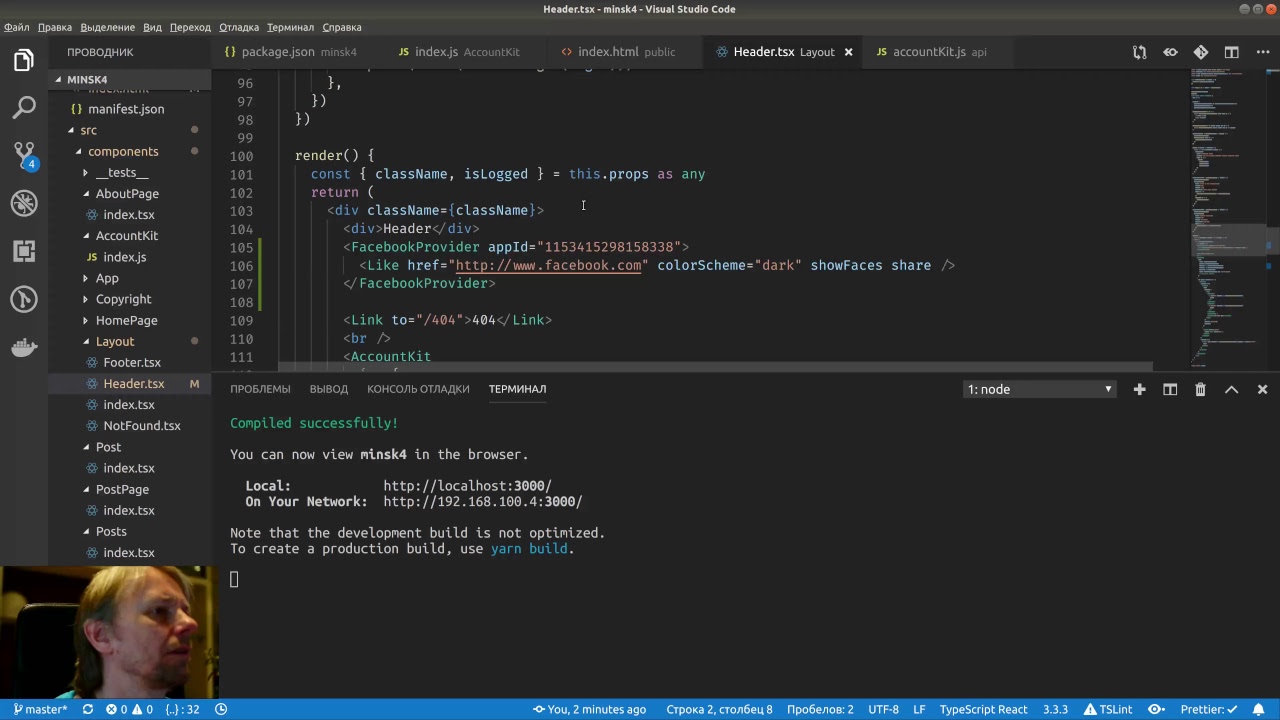Click the Prettier status with checkmark
The height and width of the screenshot is (720, 1280).
(x=1209, y=709)
